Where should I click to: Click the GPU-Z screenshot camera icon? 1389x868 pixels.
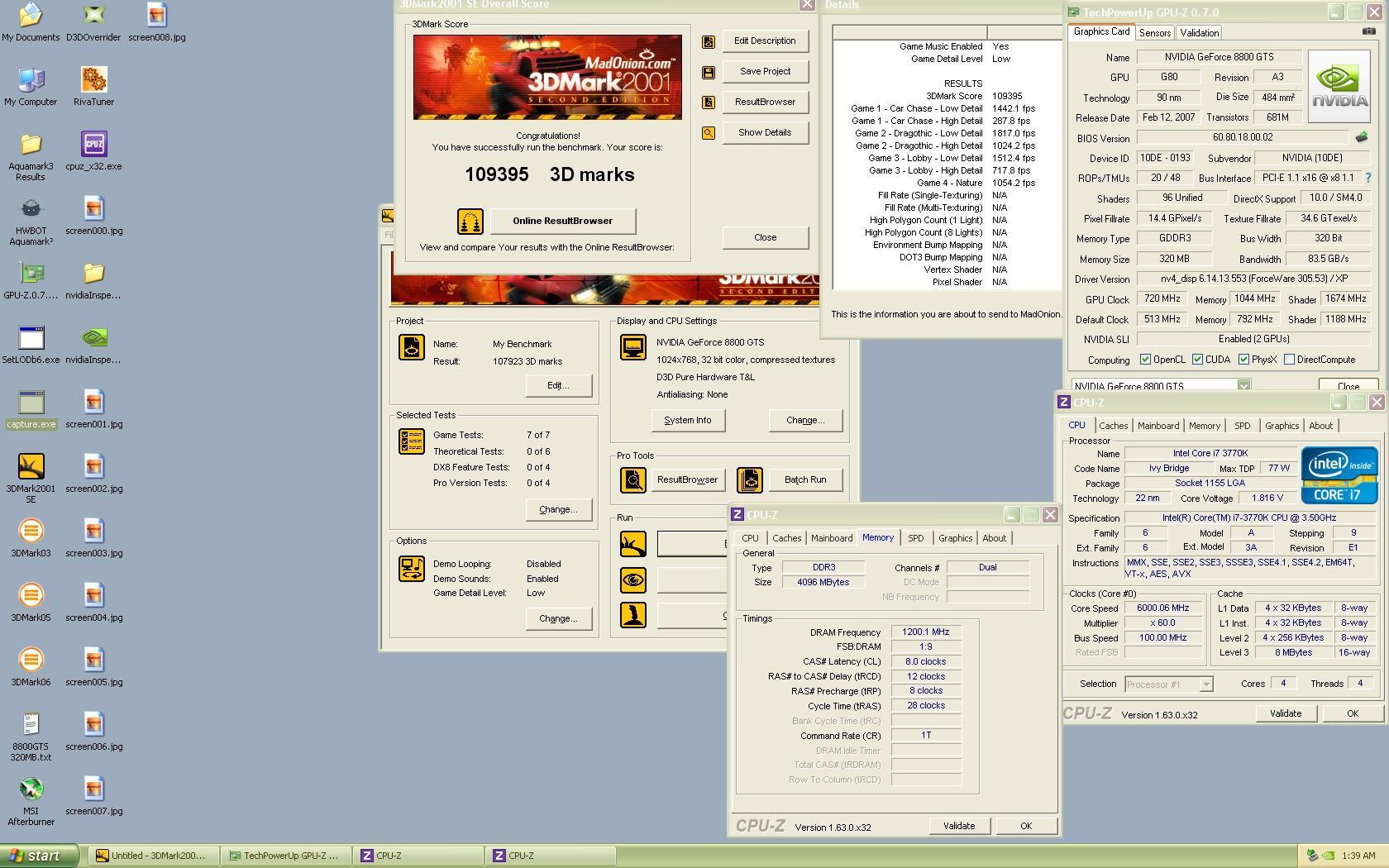point(1369,31)
